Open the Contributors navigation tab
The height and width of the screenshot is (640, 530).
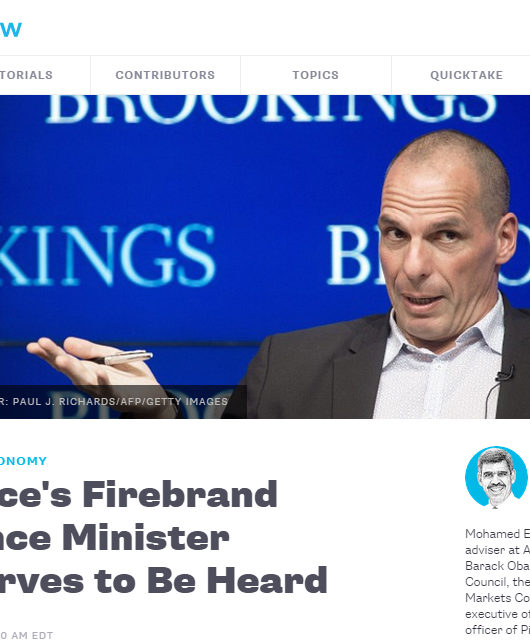165,75
